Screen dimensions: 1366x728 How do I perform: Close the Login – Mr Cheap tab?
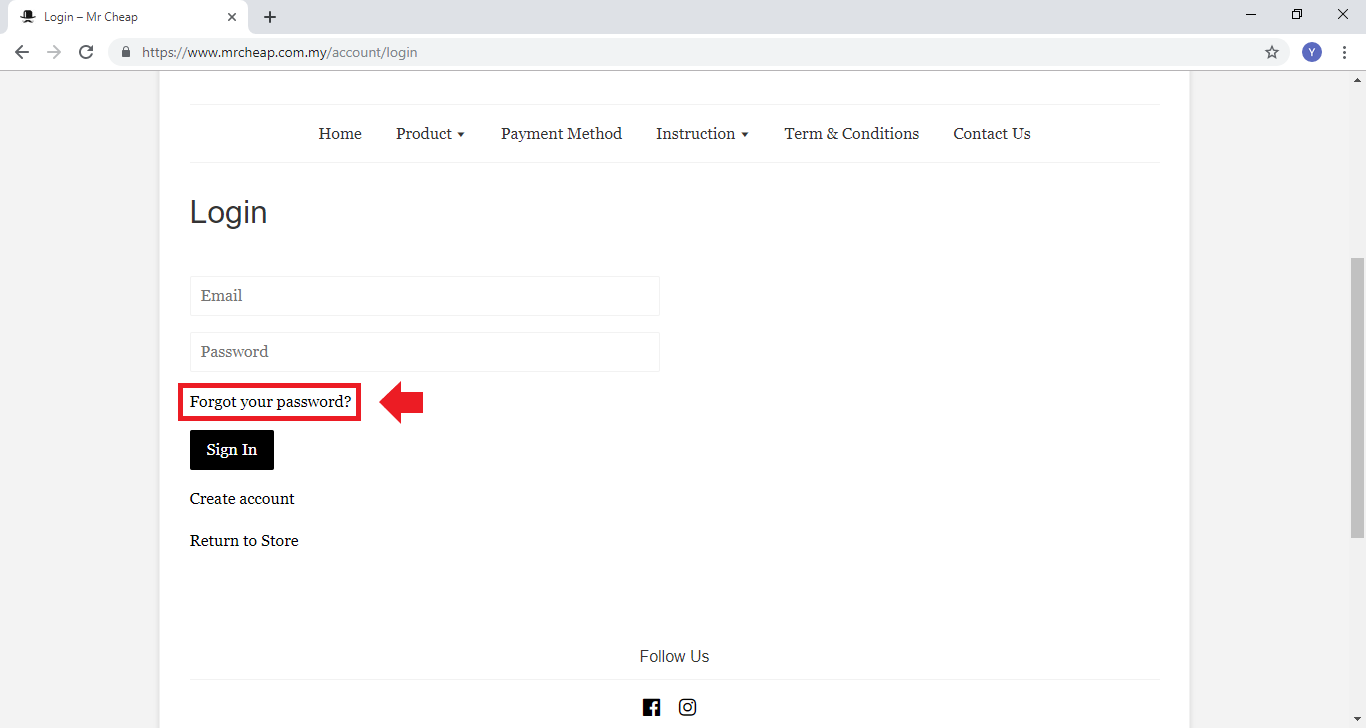232,17
